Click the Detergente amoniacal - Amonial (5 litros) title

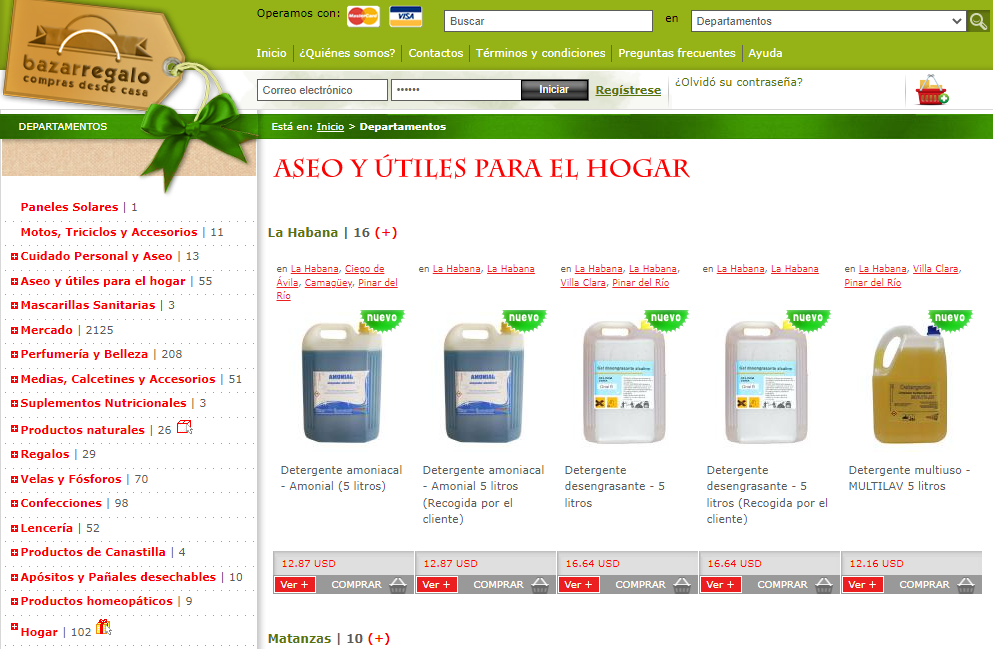341,478
